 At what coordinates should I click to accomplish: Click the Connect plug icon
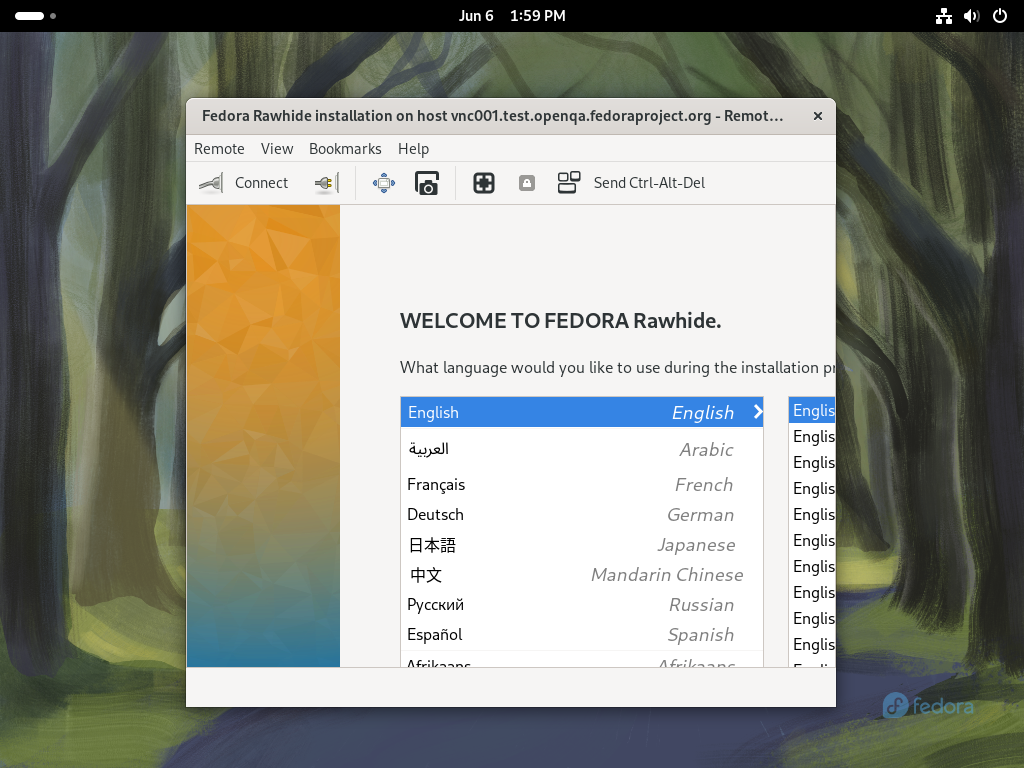pos(211,183)
